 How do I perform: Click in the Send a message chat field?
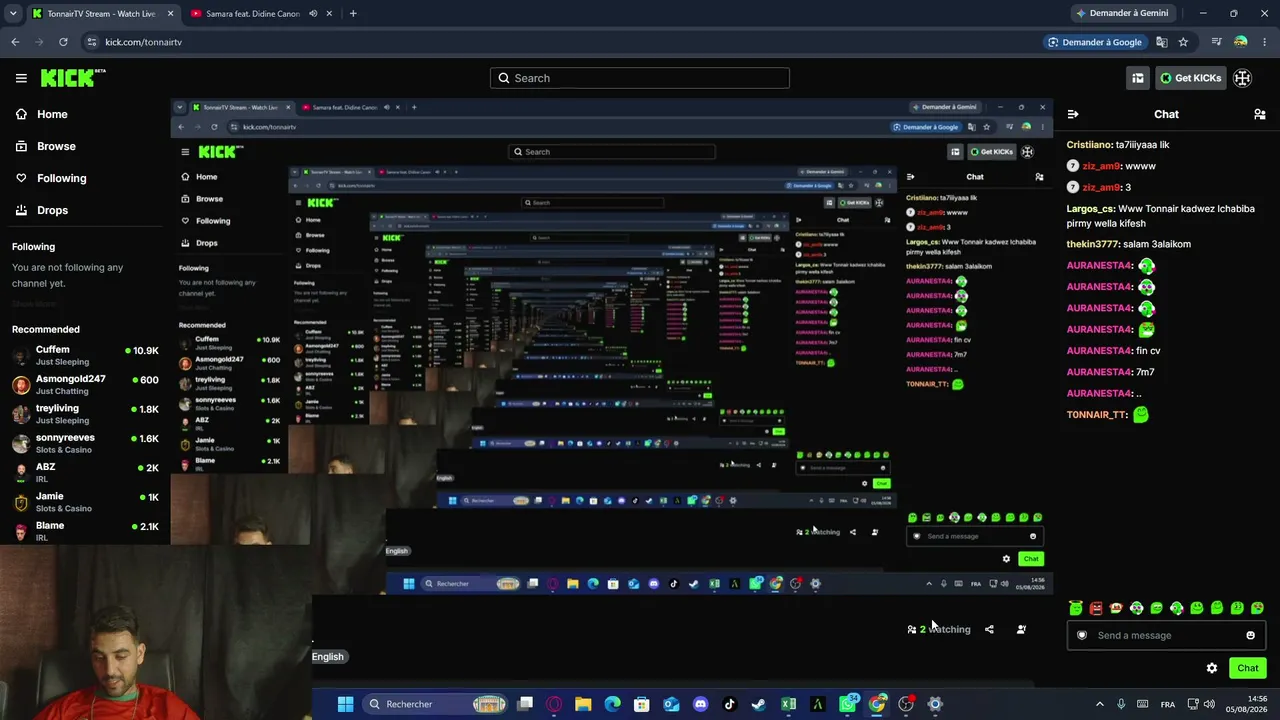pyautogui.click(x=1166, y=635)
